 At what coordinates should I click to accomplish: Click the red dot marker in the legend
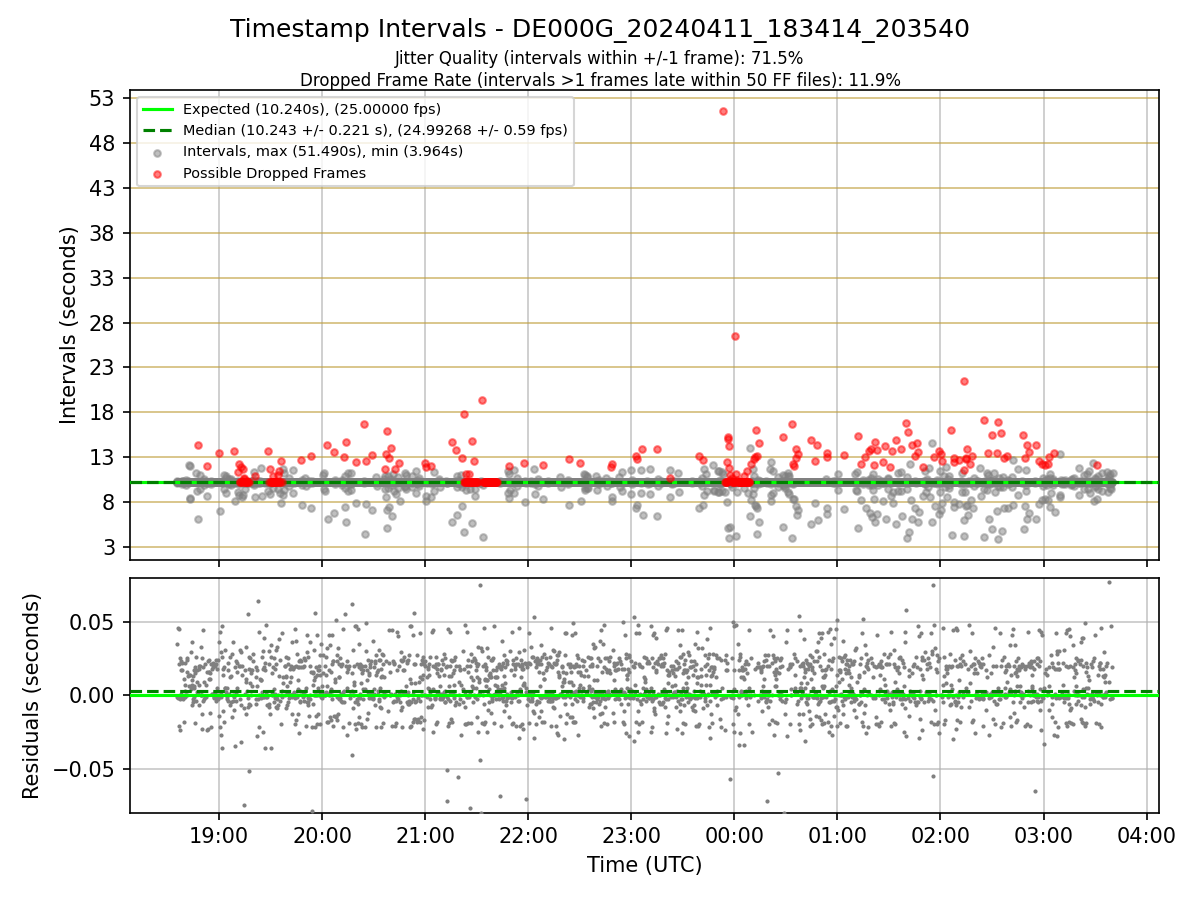(158, 173)
